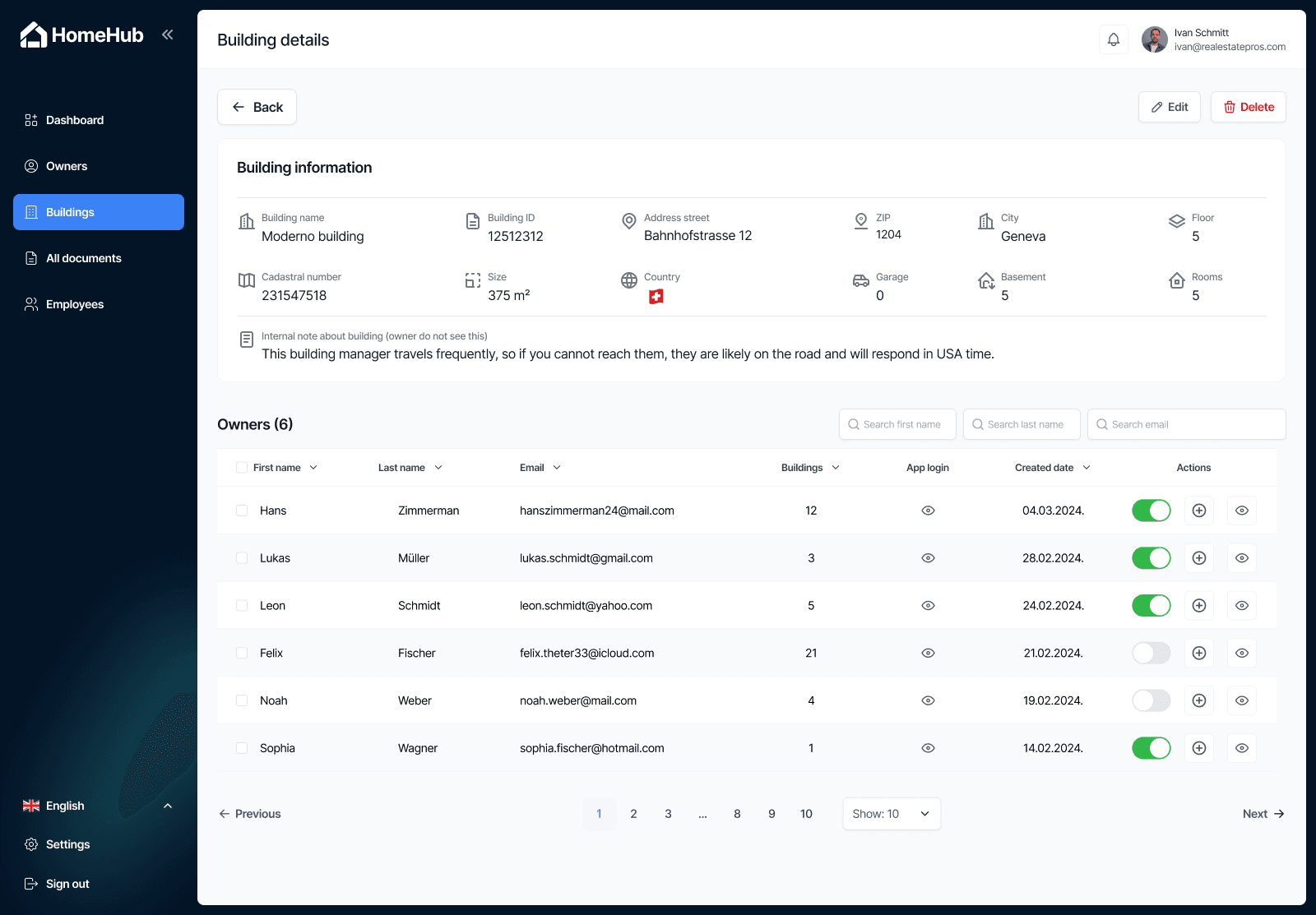Add building for Hans Zimmerman plus icon
The image size is (1316, 915).
pos(1199,511)
